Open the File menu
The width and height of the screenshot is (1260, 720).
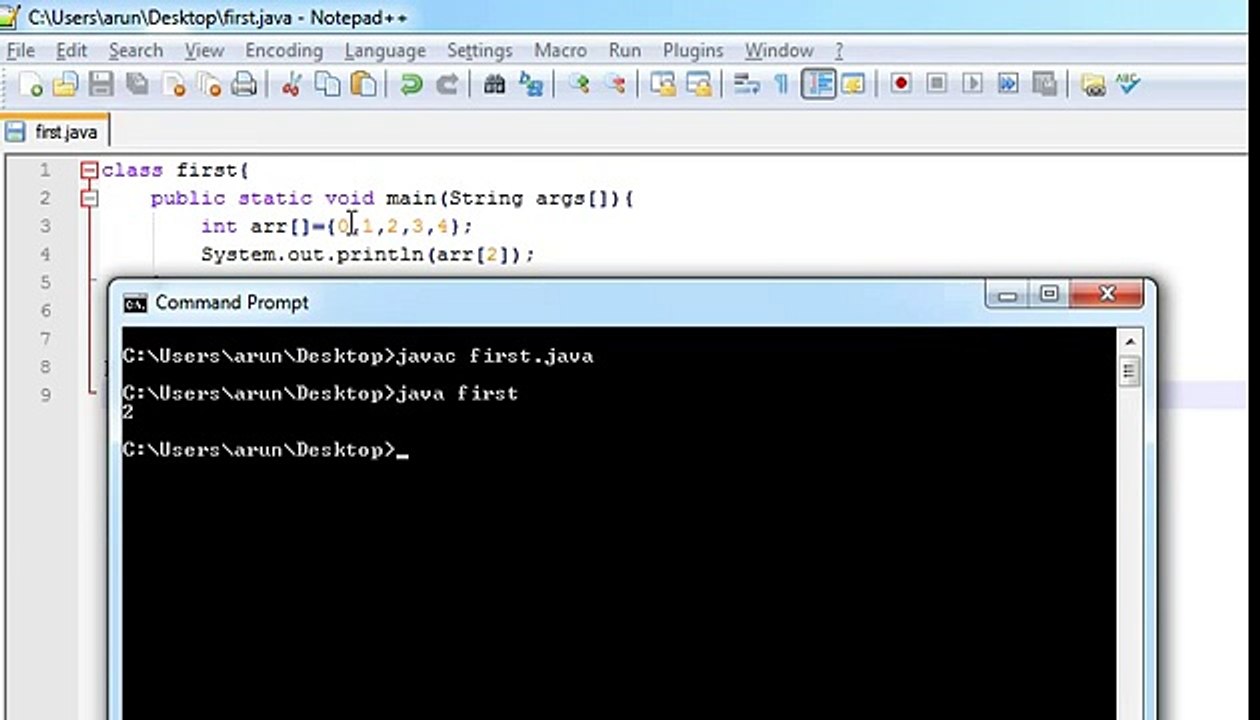click(x=20, y=50)
